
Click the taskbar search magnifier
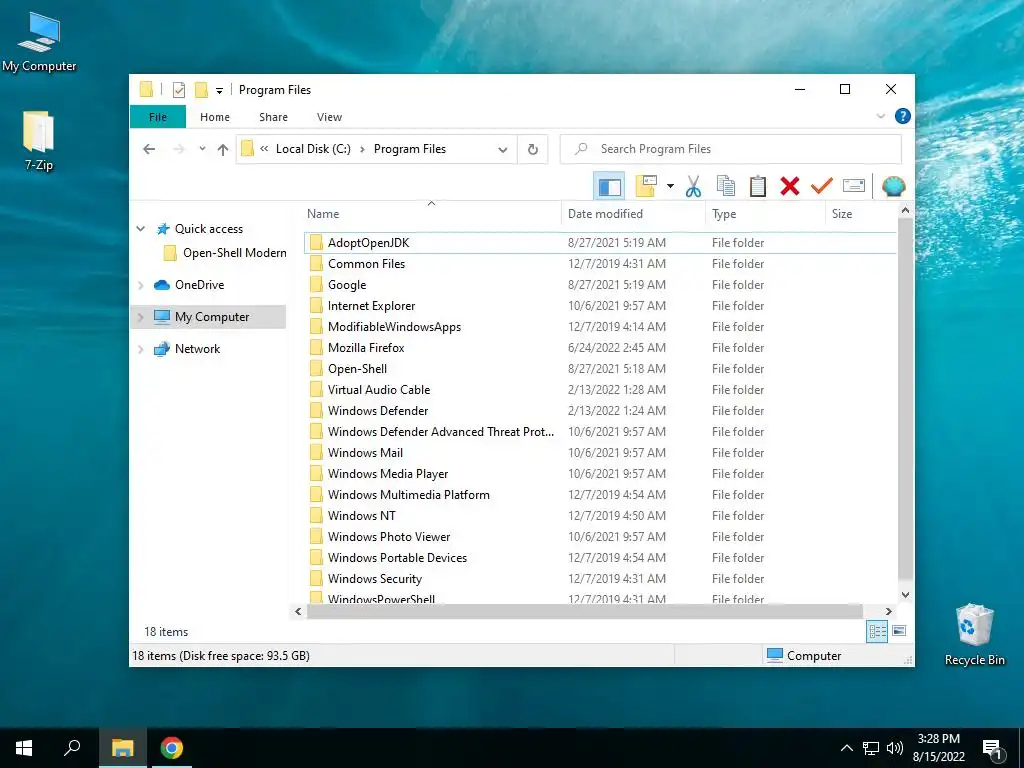(x=72, y=748)
